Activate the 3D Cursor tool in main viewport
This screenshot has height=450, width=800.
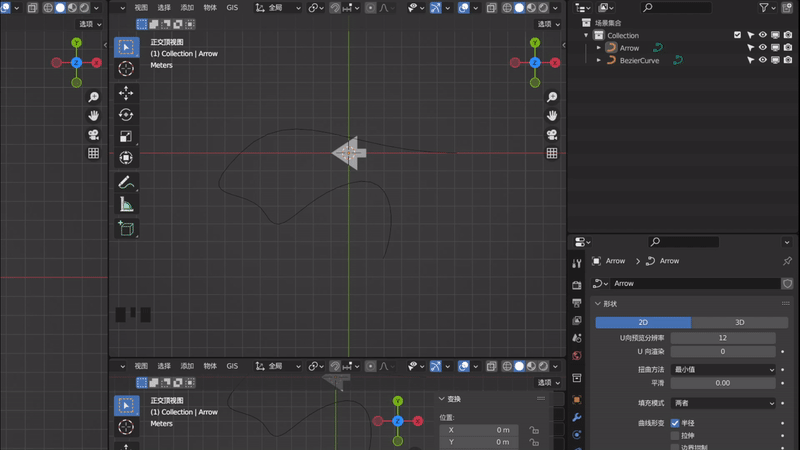tap(126, 68)
